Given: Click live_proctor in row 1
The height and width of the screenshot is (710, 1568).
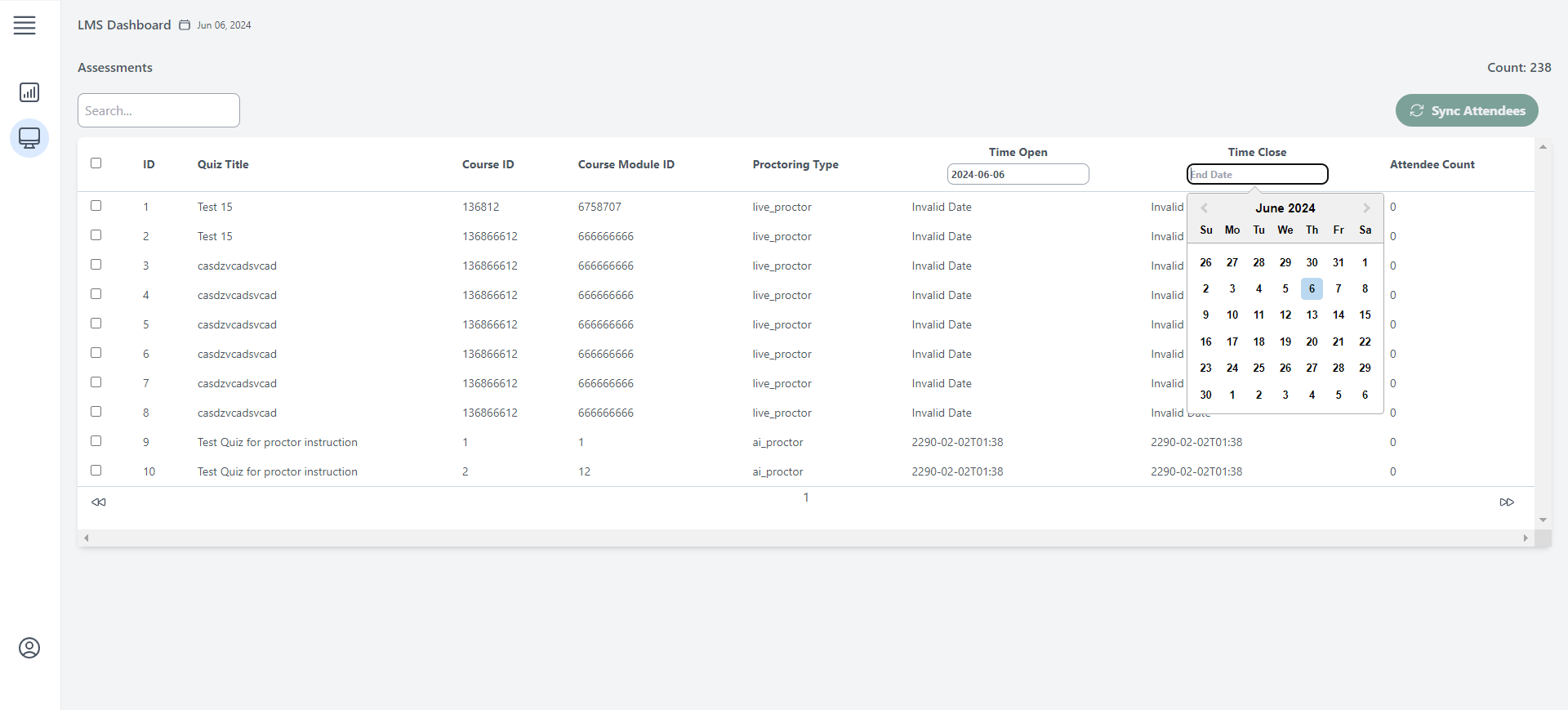Looking at the screenshot, I should 782,207.
